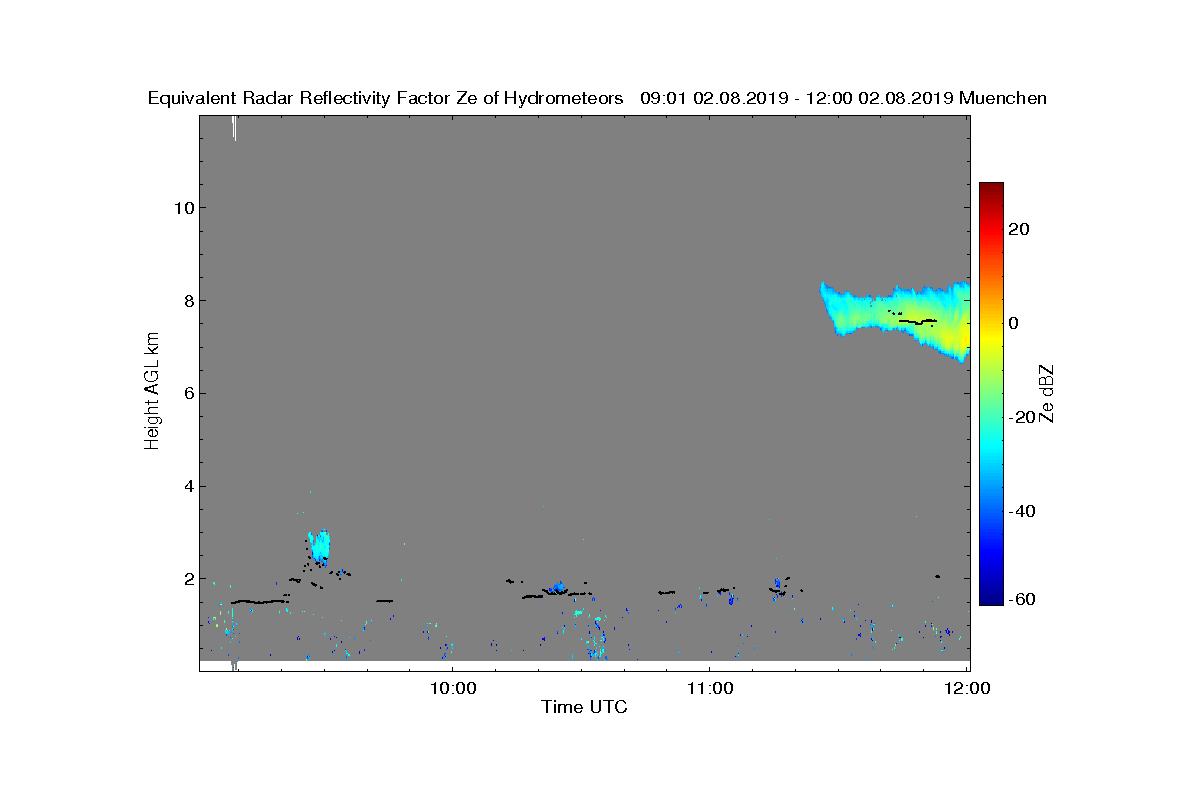Screen dimensions: 1200x800
Task: Click the black cloud-base line at 1.5 km
Action: pos(259,602)
